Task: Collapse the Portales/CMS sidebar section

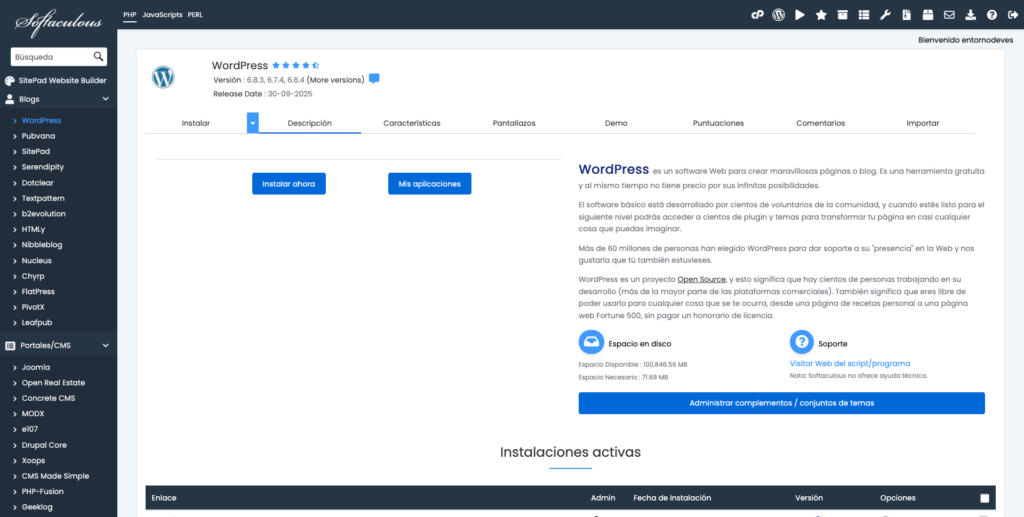Action: click(105, 346)
